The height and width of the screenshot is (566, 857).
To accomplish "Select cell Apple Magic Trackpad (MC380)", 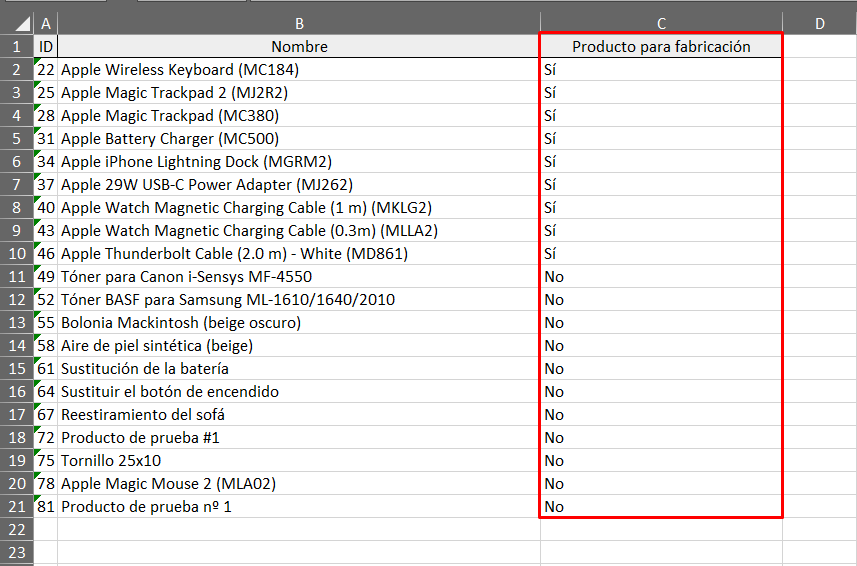I will click(x=299, y=115).
